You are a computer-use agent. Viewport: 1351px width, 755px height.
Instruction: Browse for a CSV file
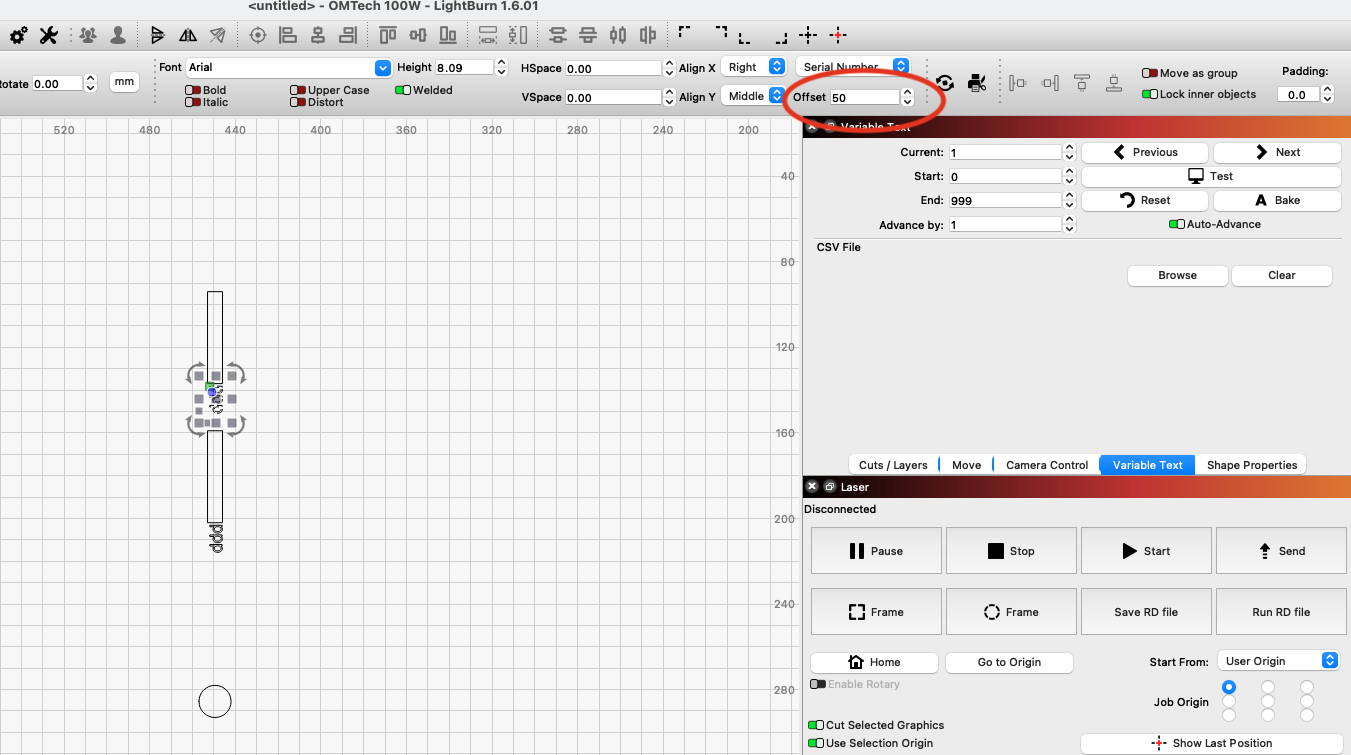(1177, 275)
